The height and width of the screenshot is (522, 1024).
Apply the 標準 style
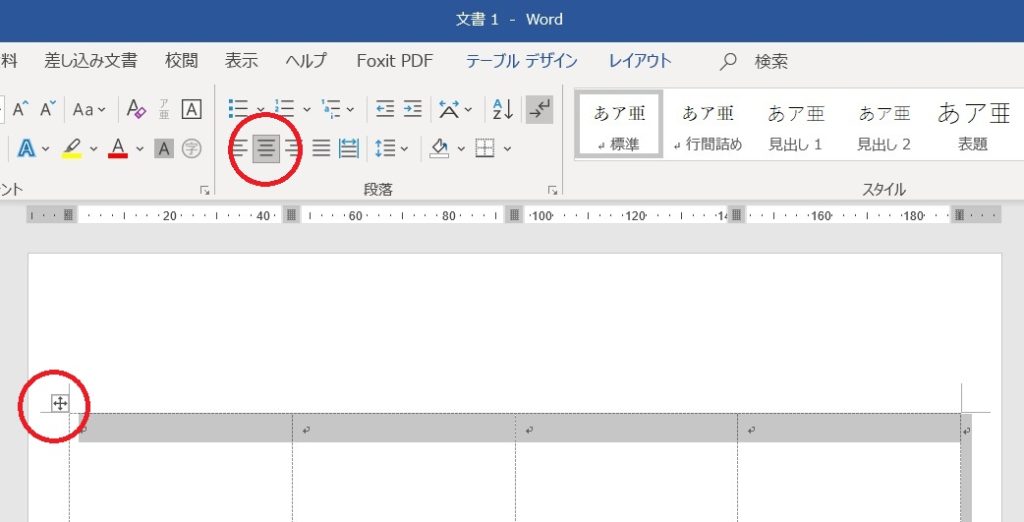(x=618, y=124)
